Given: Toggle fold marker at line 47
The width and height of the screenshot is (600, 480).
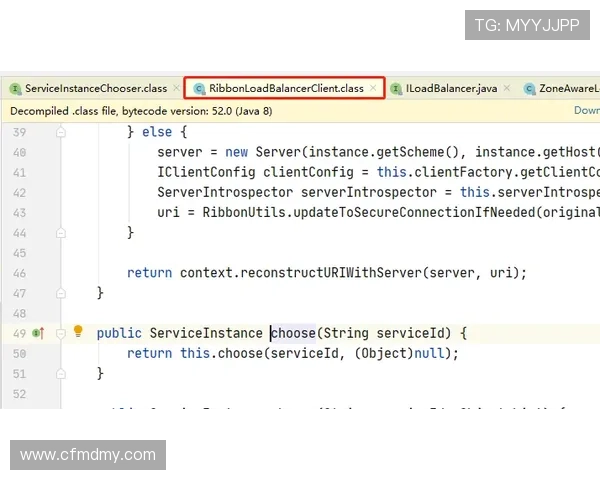Looking at the screenshot, I should click(60, 294).
